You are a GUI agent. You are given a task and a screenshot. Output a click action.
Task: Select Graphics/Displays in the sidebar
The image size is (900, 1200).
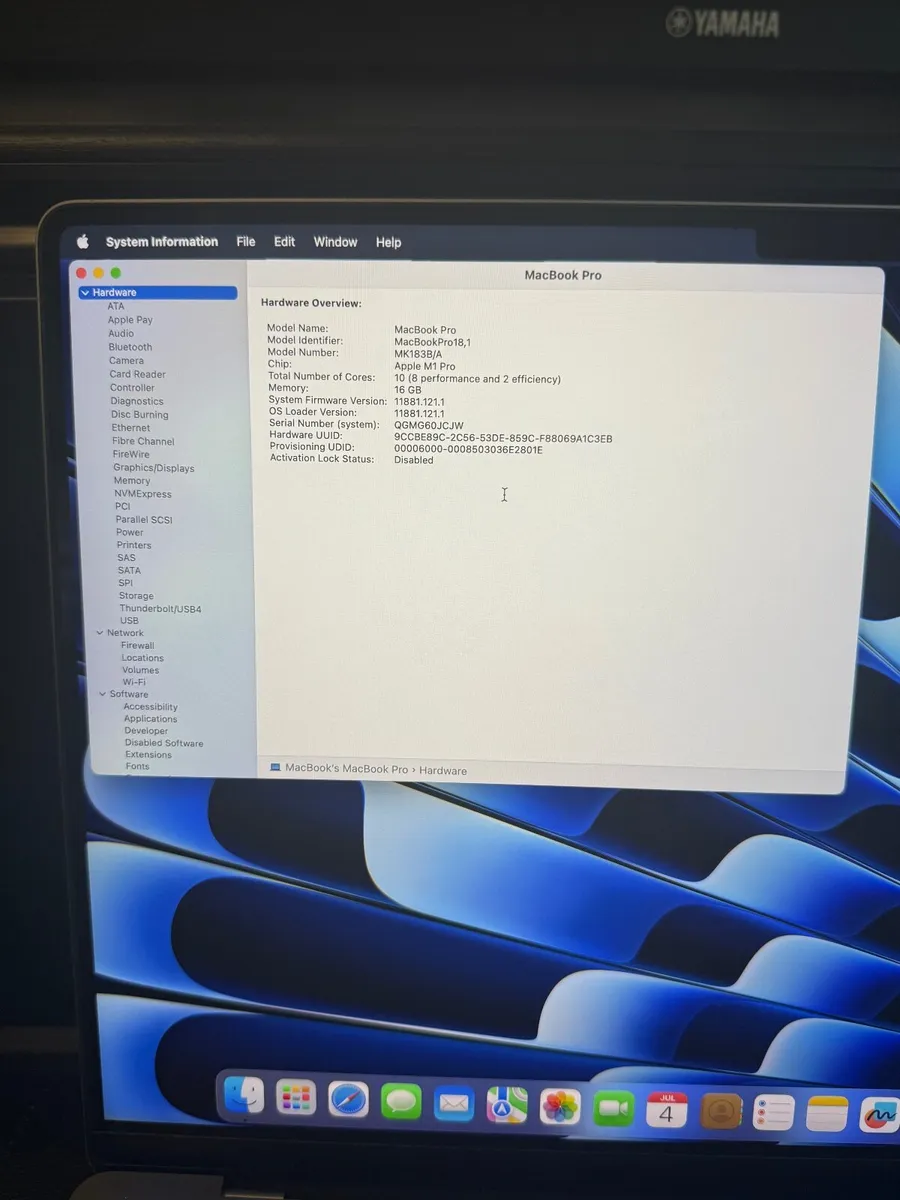[154, 467]
